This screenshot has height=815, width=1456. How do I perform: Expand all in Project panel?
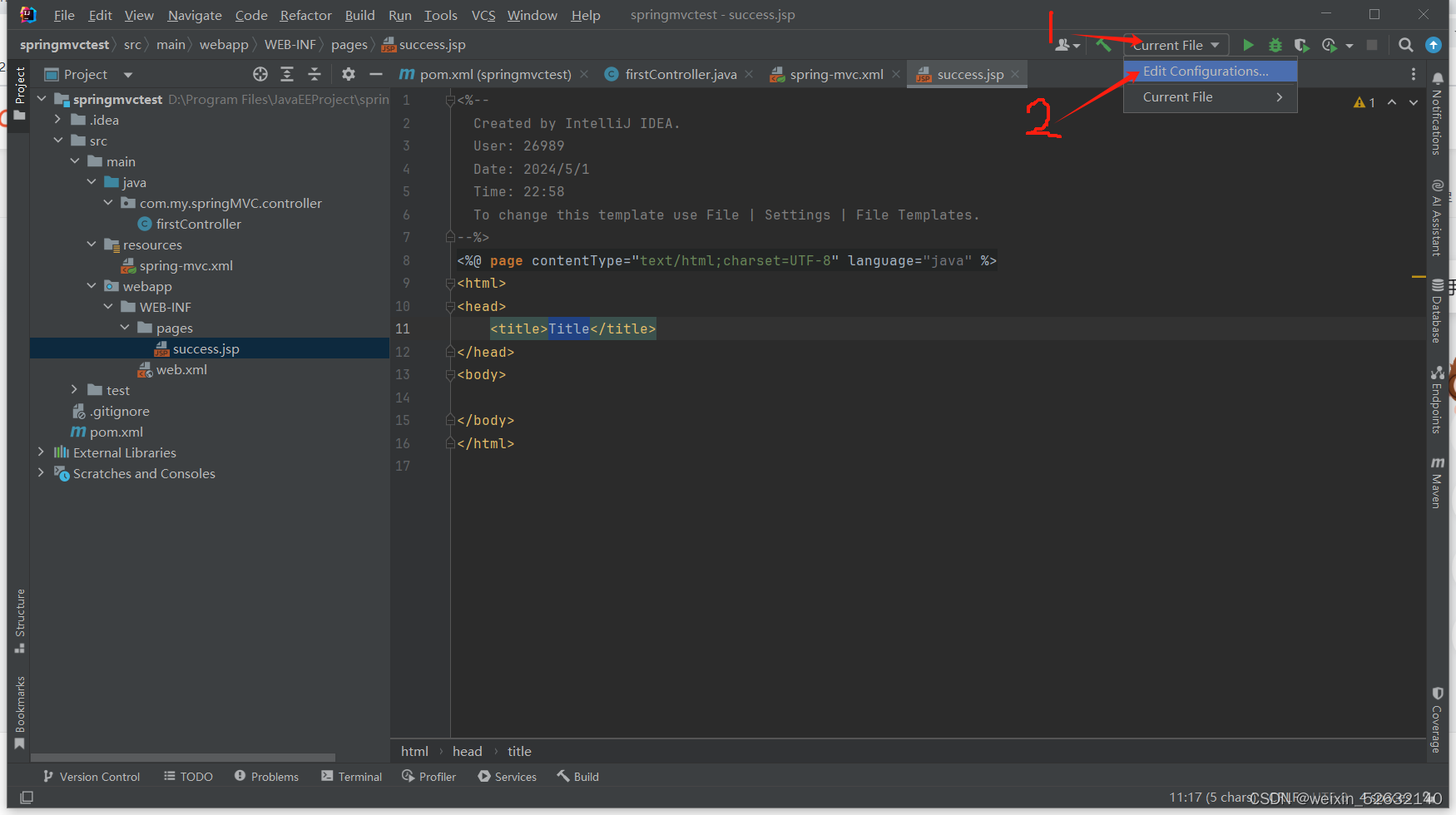coord(287,74)
